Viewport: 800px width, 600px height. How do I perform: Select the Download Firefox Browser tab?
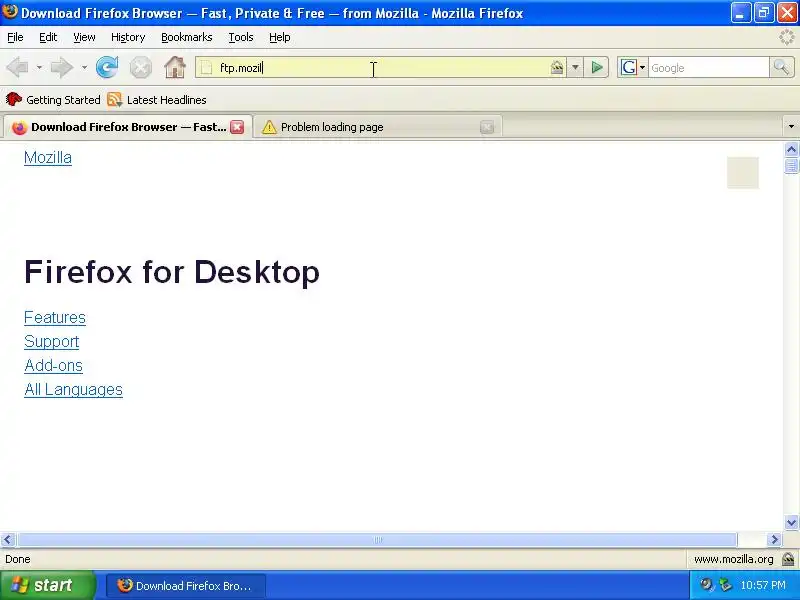128,127
